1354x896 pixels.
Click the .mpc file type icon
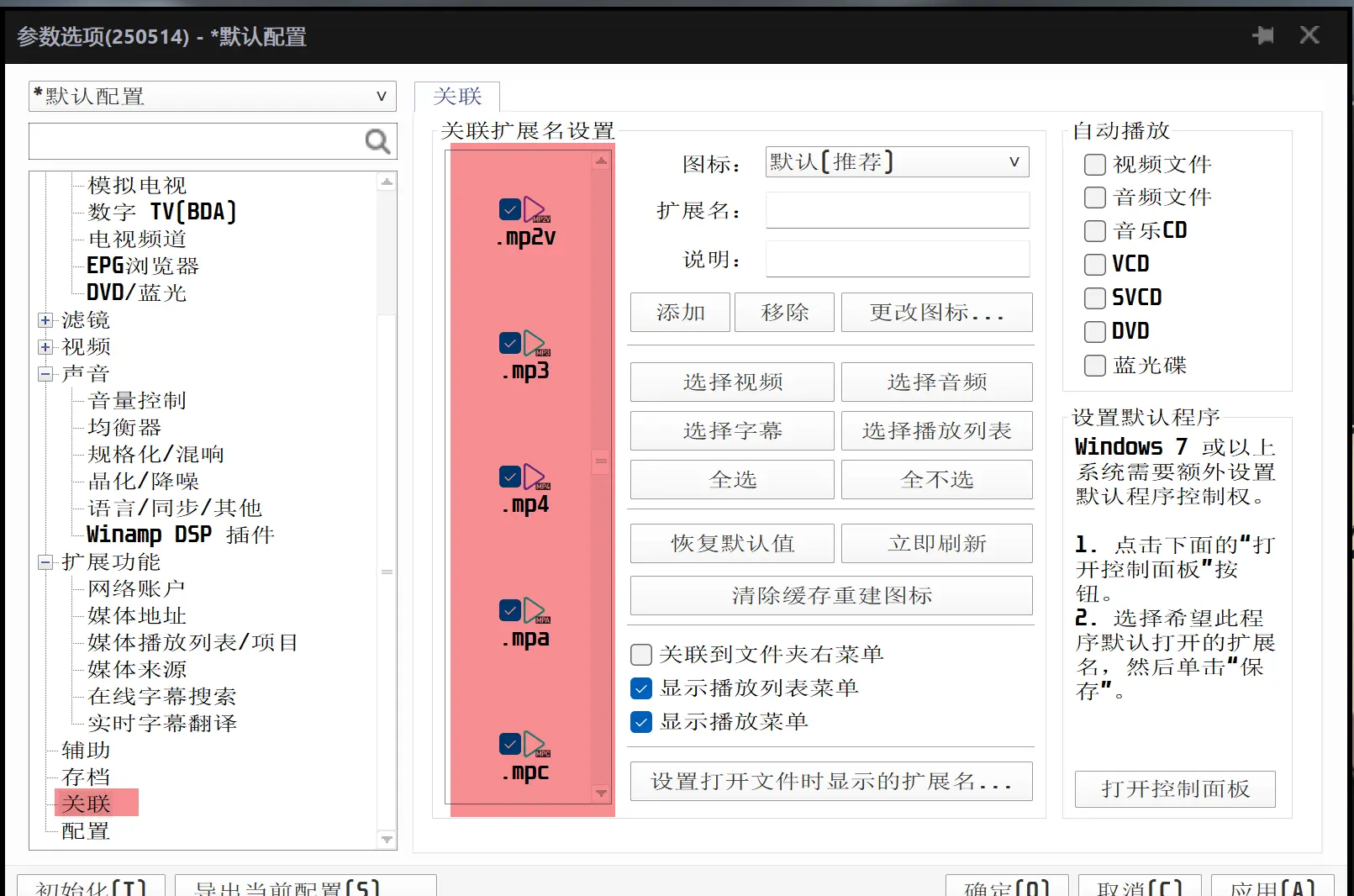537,744
